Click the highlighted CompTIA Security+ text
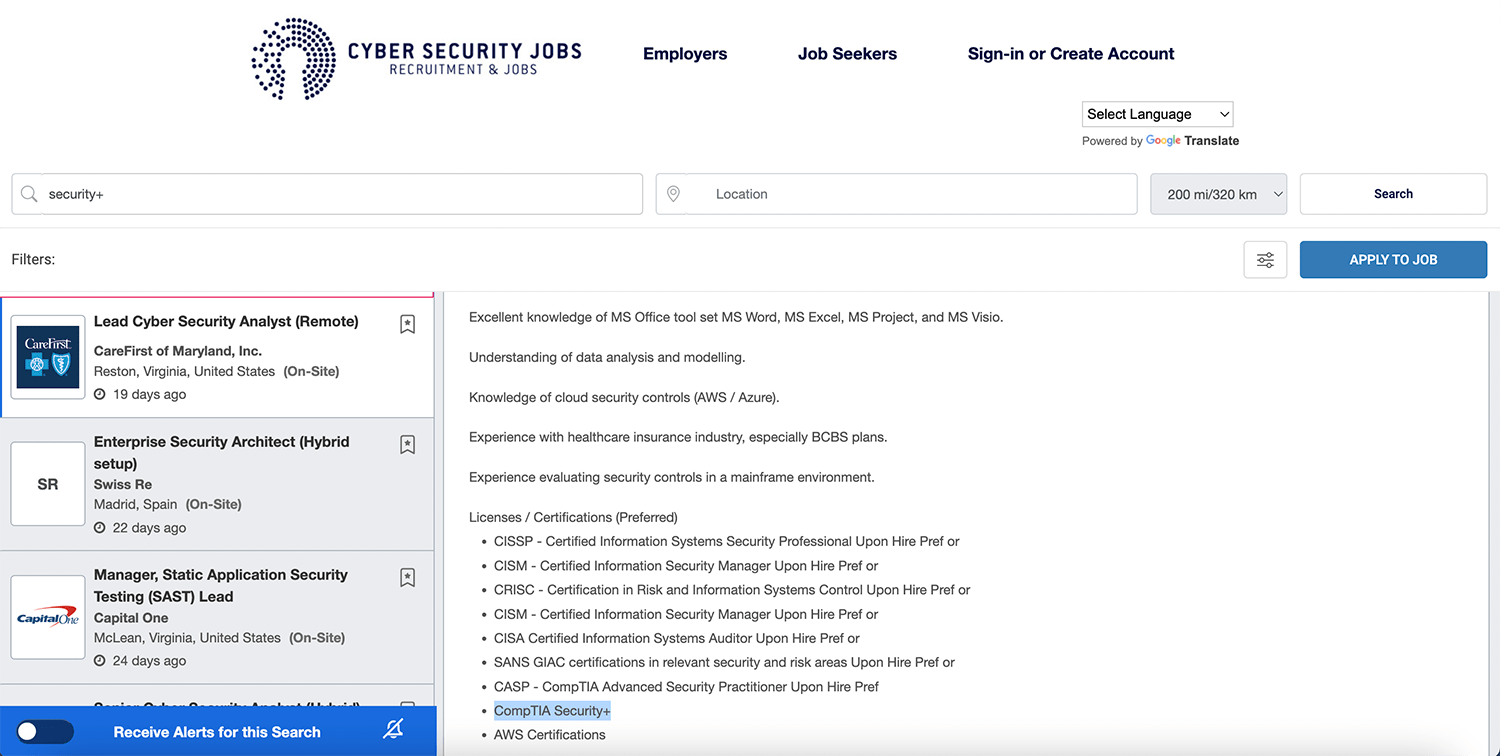 (552, 711)
